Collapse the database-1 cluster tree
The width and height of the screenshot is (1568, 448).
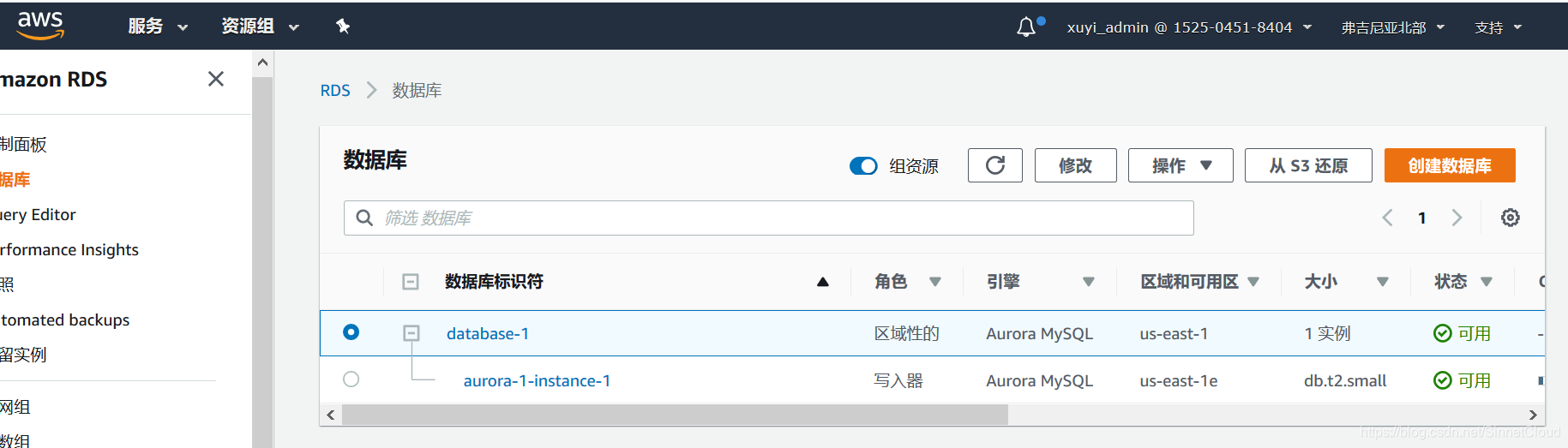[x=412, y=333]
